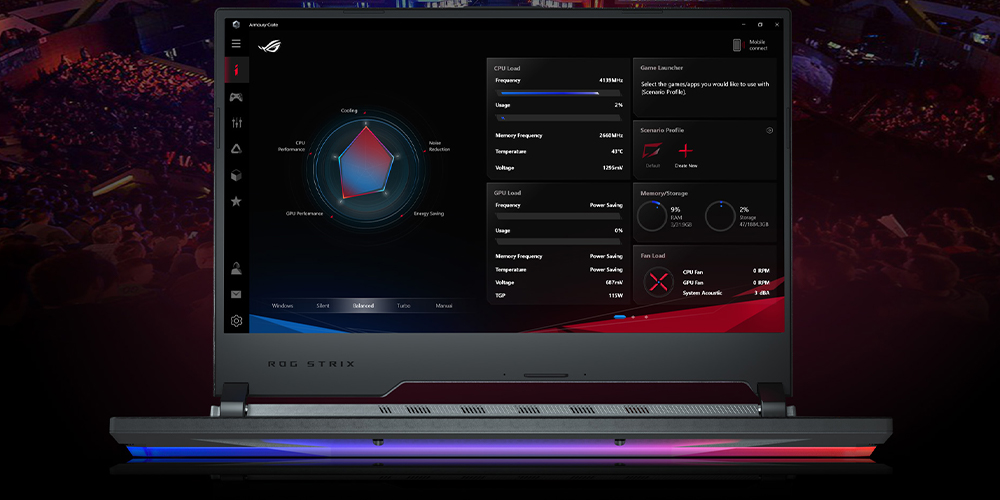Click the 9% RAM reading
Viewport: 1000px width, 500px height.
[675, 209]
